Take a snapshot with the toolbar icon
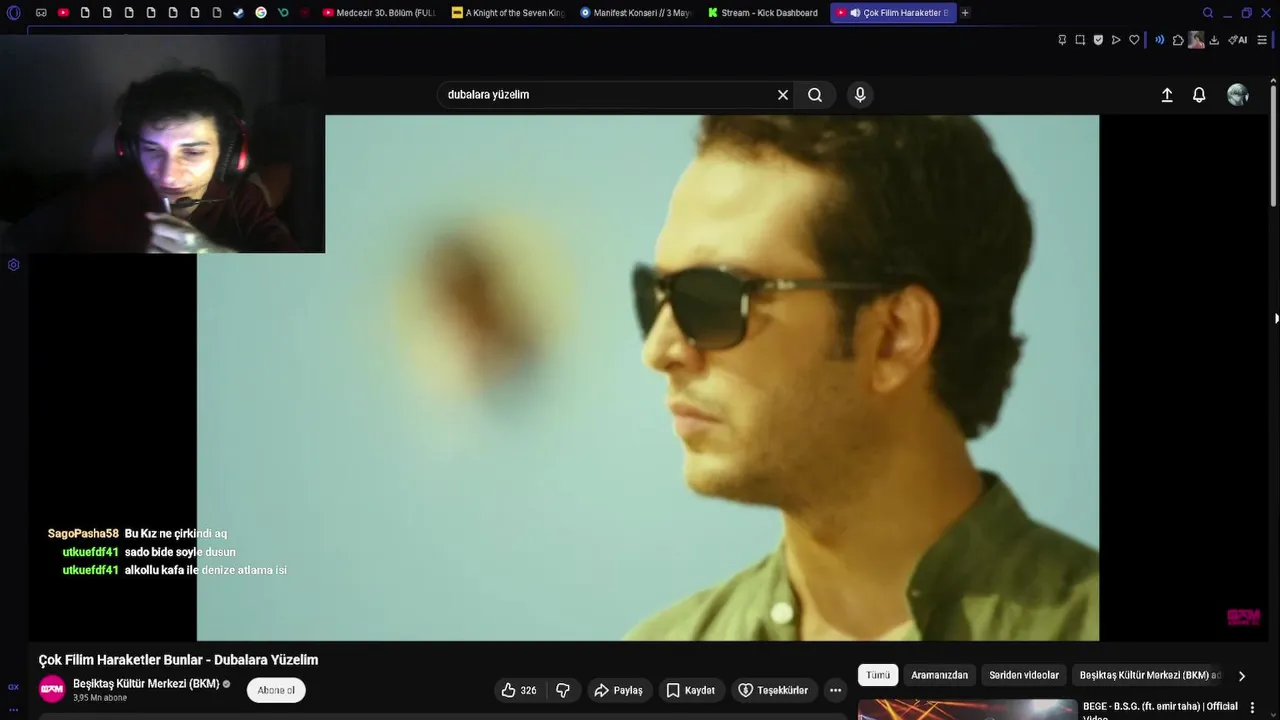Viewport: 1280px width, 720px height. point(1080,40)
